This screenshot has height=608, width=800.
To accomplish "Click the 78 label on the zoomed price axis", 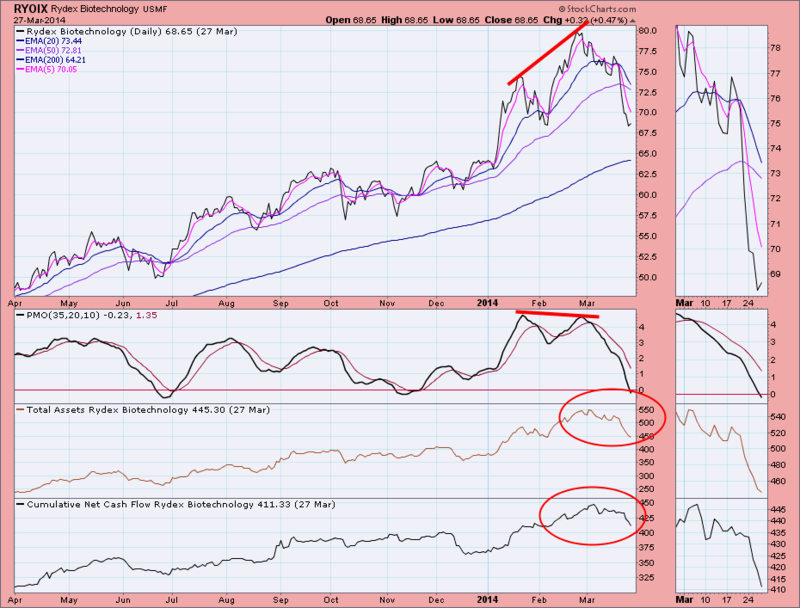I will pyautogui.click(x=776, y=48).
